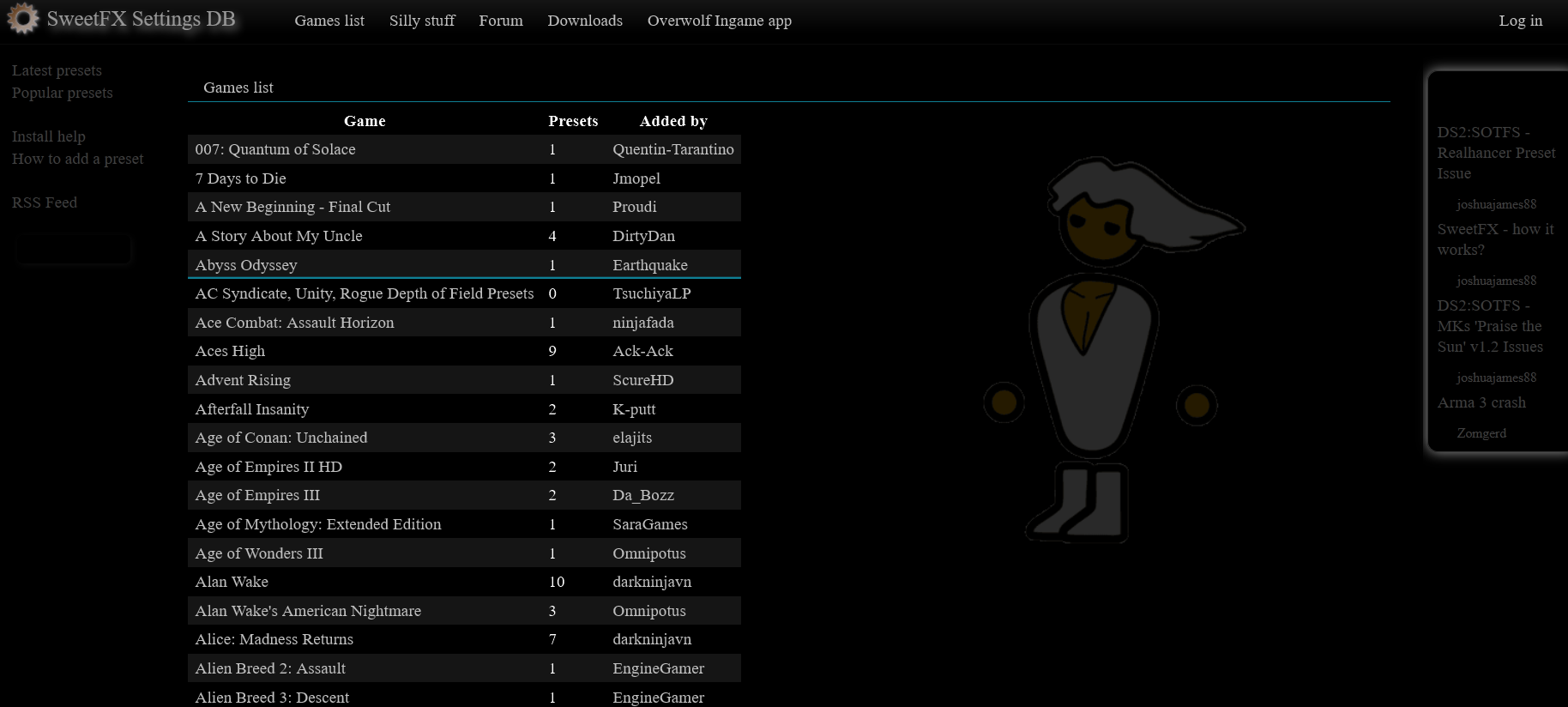The image size is (1568, 707).
Task: Open Age of Conan: Unchained
Action: coord(281,438)
